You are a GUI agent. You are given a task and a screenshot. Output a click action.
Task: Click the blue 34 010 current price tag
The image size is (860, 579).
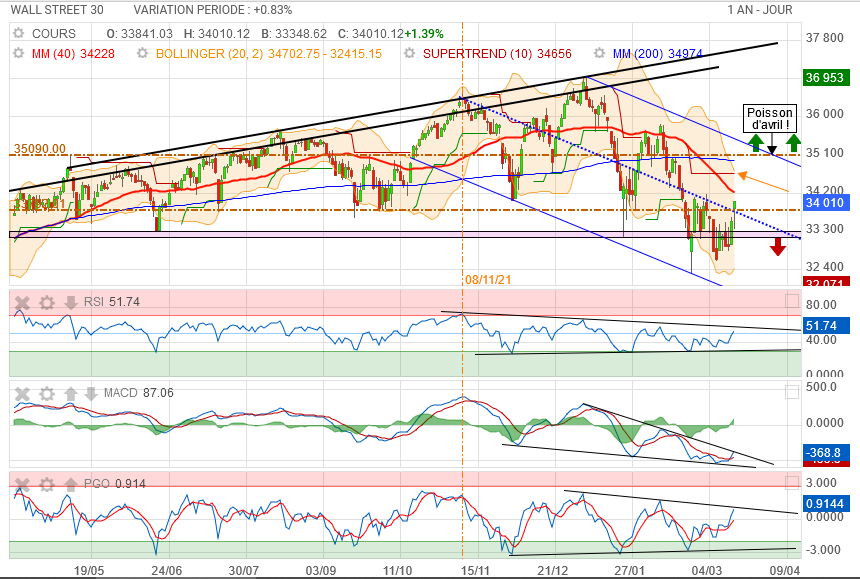point(825,203)
